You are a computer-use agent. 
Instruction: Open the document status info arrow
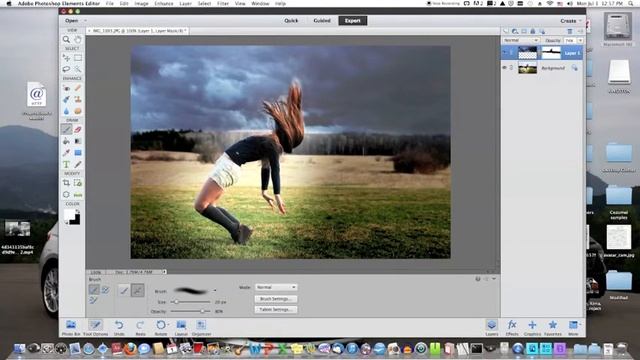click(164, 272)
